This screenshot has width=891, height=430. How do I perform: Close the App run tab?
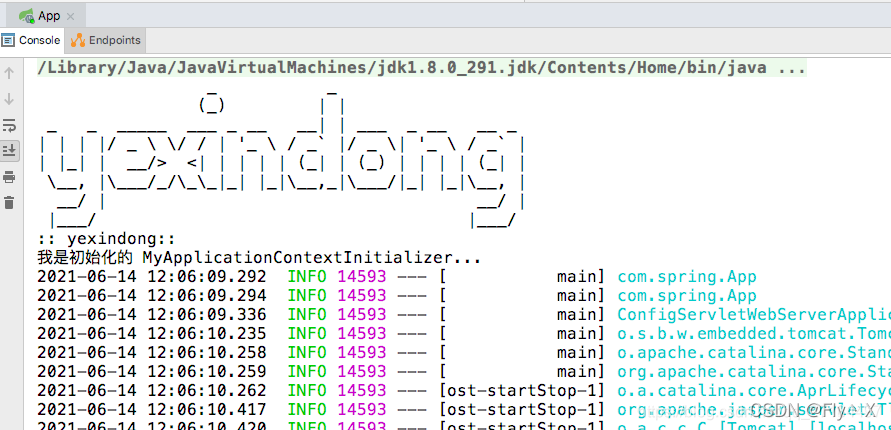point(70,16)
